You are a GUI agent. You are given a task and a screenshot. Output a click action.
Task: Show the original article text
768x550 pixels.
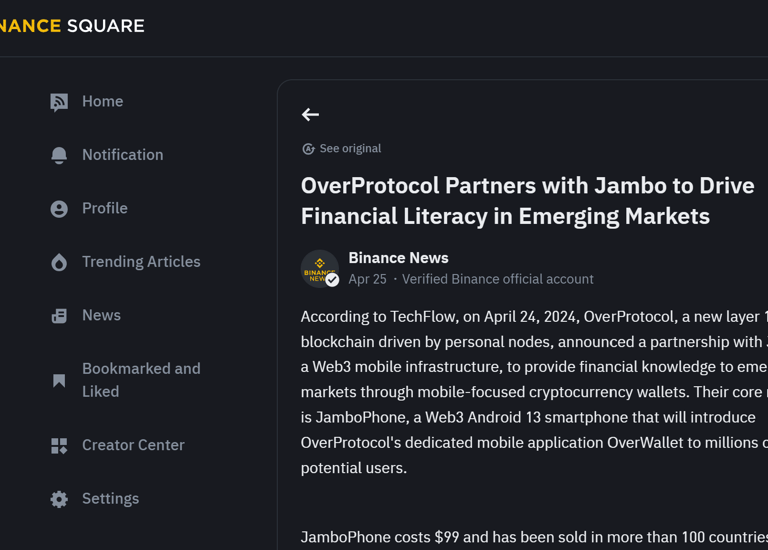coord(350,149)
